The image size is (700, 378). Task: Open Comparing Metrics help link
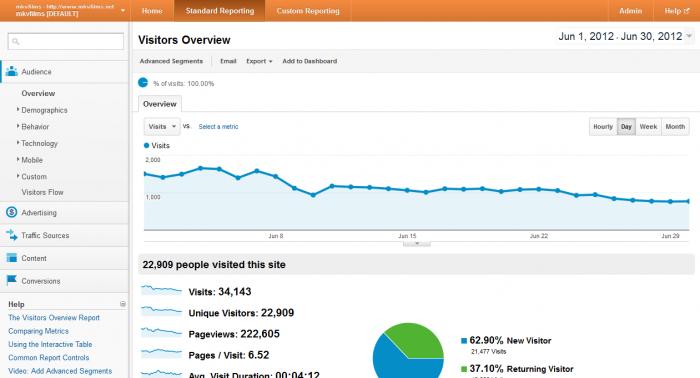(38, 331)
